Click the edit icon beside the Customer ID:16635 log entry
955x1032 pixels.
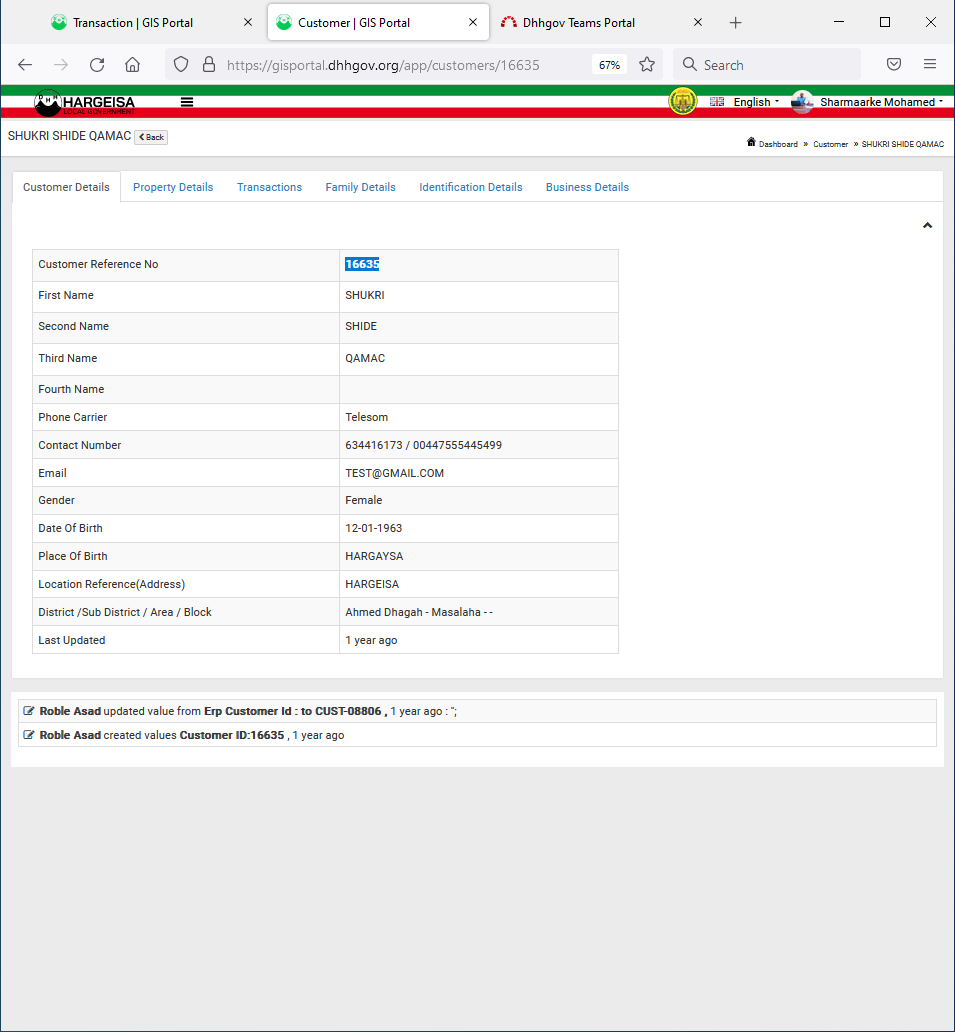29,735
